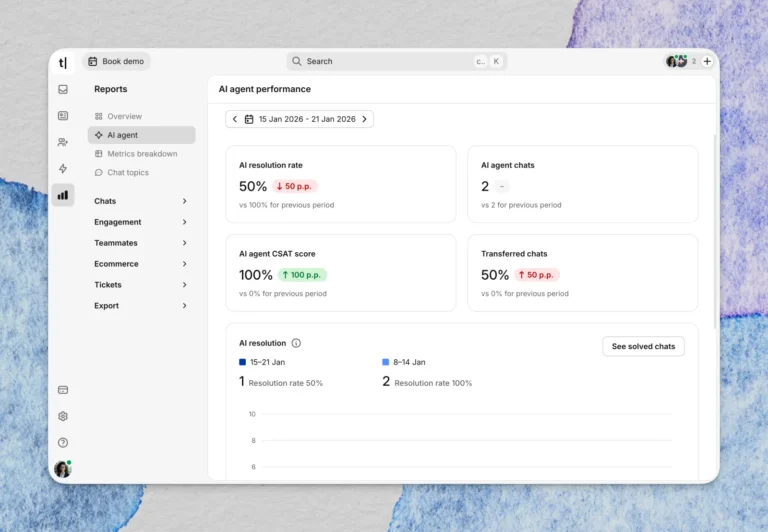Expand the Export section chevron
This screenshot has height=532, width=768.
[185, 306]
